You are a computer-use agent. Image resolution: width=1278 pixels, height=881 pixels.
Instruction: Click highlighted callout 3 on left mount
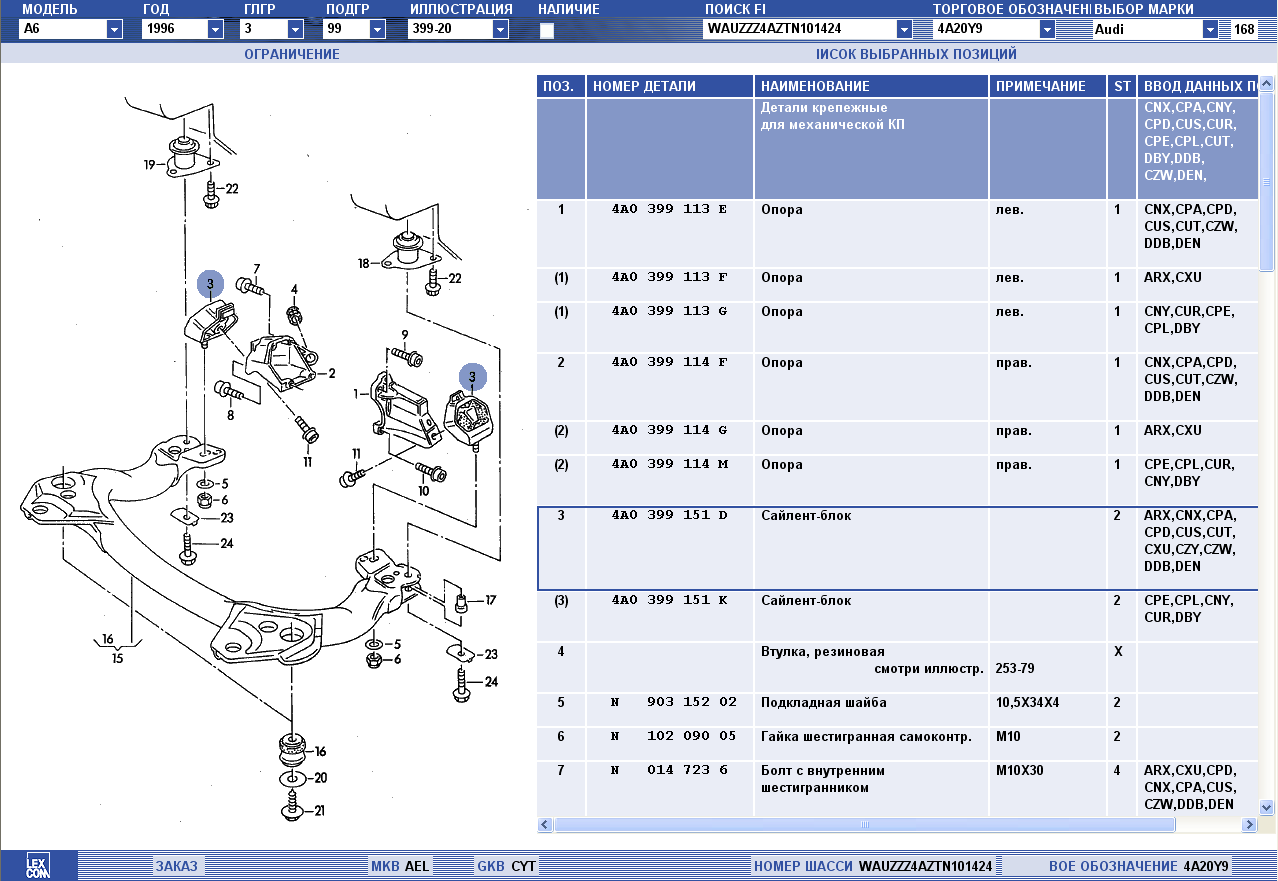tap(210, 285)
